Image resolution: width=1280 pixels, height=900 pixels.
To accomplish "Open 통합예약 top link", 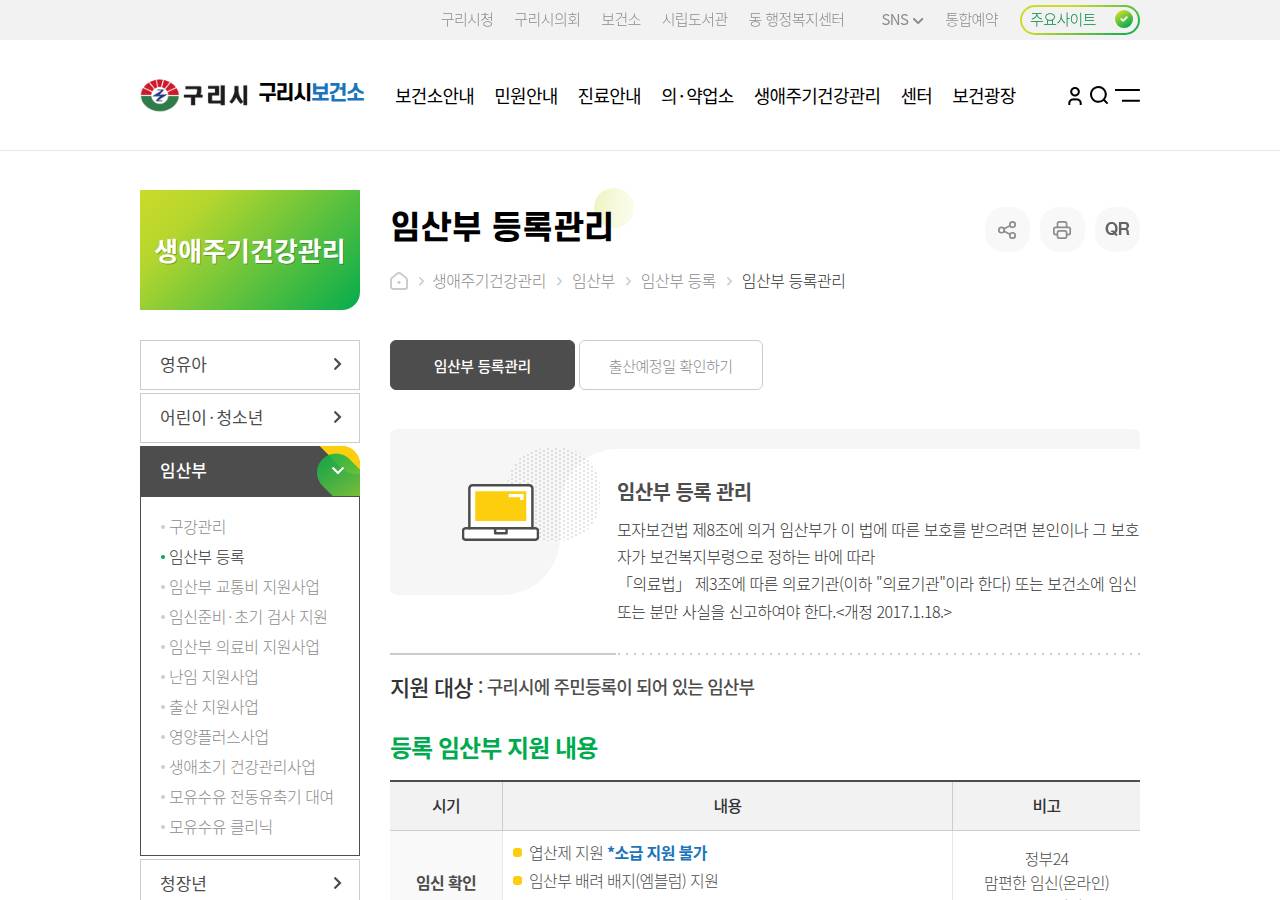I will [972, 19].
